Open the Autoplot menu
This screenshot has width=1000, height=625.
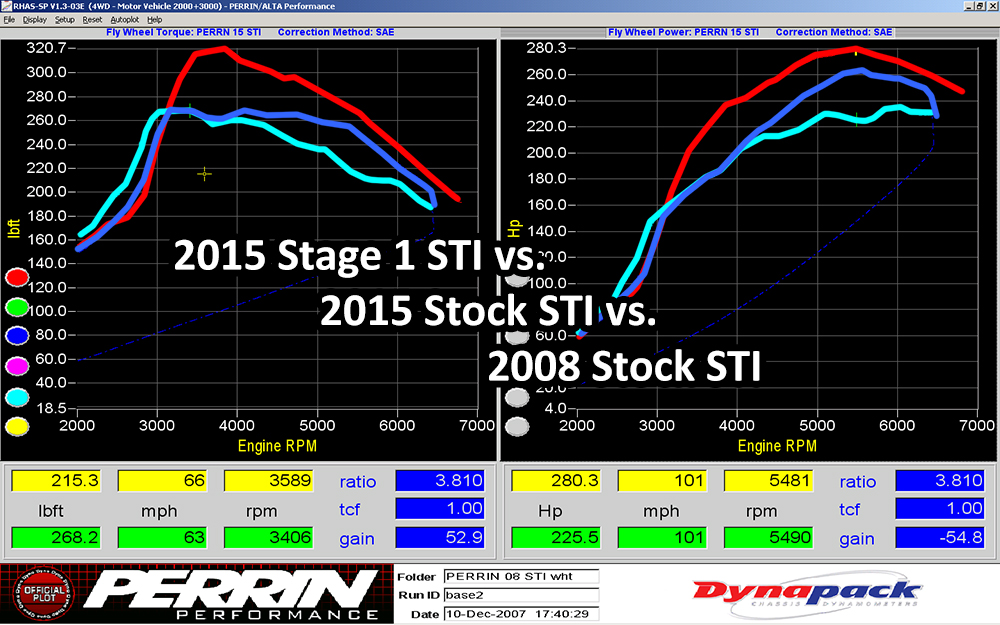click(124, 20)
